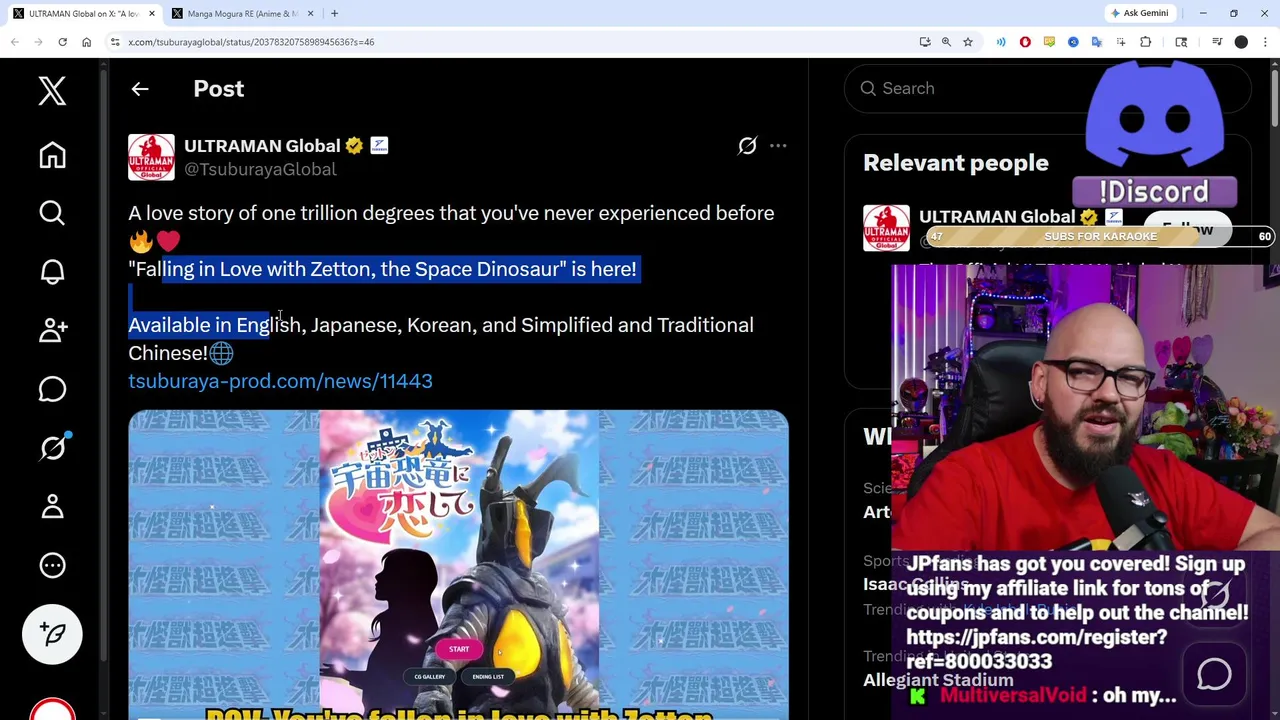The height and width of the screenshot is (720, 1280).
Task: Open the Follow people icon in sidebar
Action: point(52,330)
